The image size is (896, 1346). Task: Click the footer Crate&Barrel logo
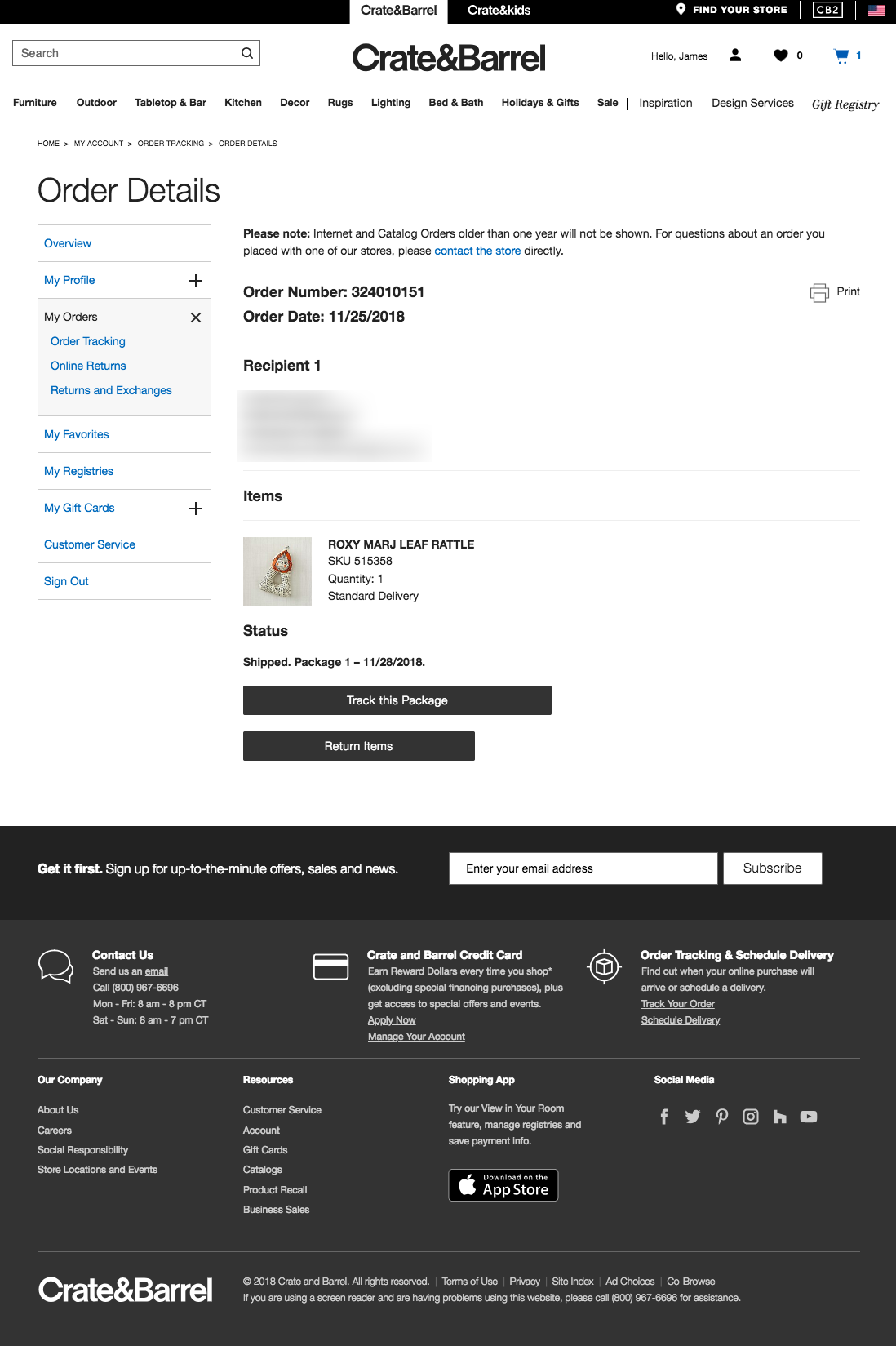pos(126,1290)
